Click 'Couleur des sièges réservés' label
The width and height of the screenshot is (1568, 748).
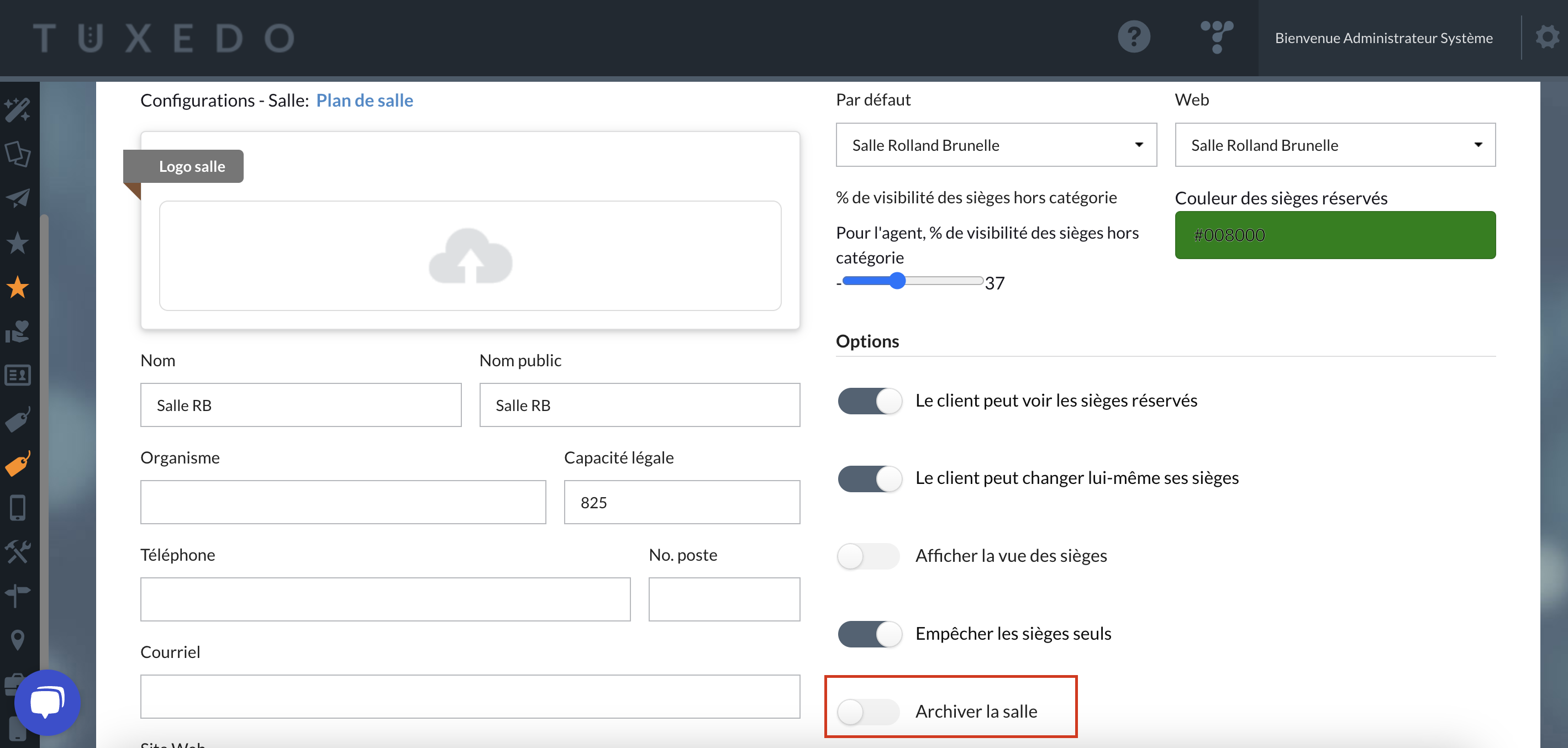coord(1281,198)
